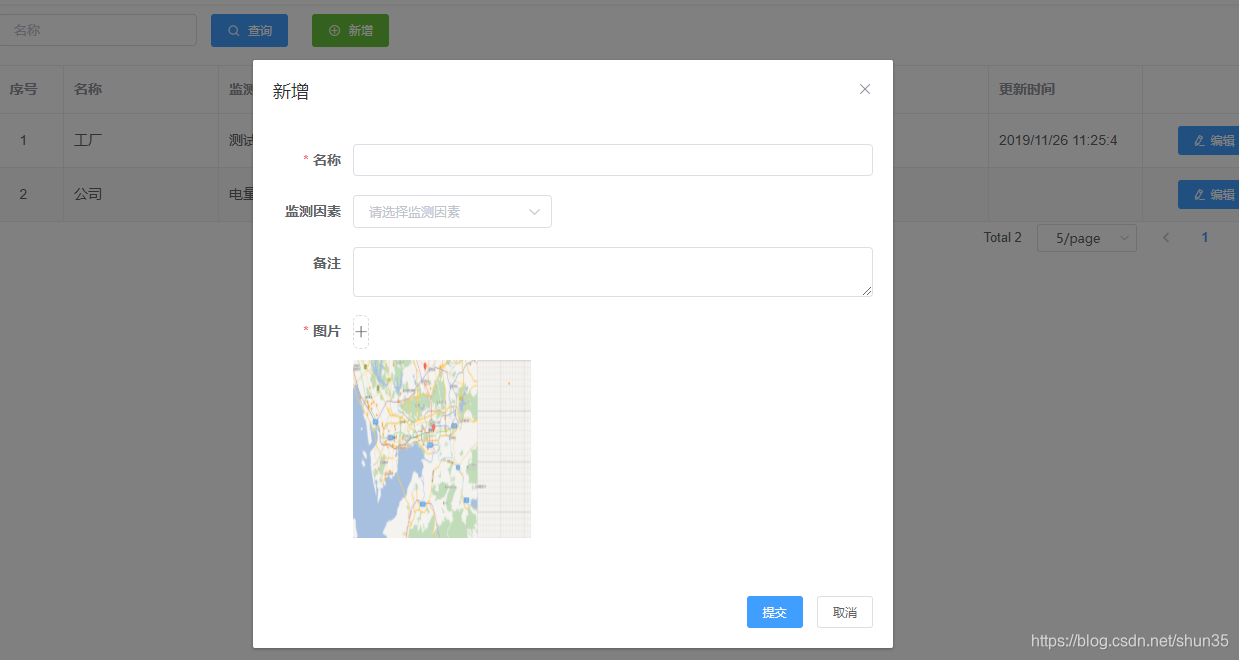Click 编辑 button in 公司 row
This screenshot has width=1239, height=660.
(x=1210, y=194)
